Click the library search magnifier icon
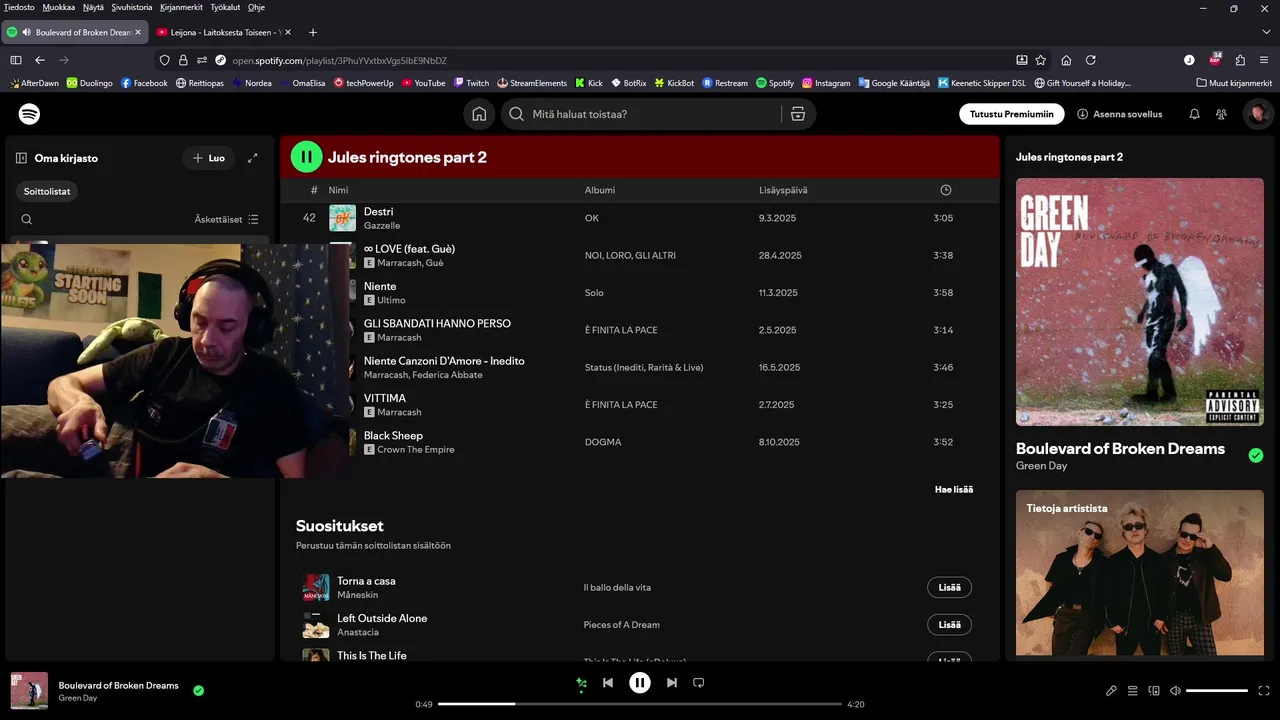Image resolution: width=1280 pixels, height=720 pixels. pyautogui.click(x=27, y=219)
